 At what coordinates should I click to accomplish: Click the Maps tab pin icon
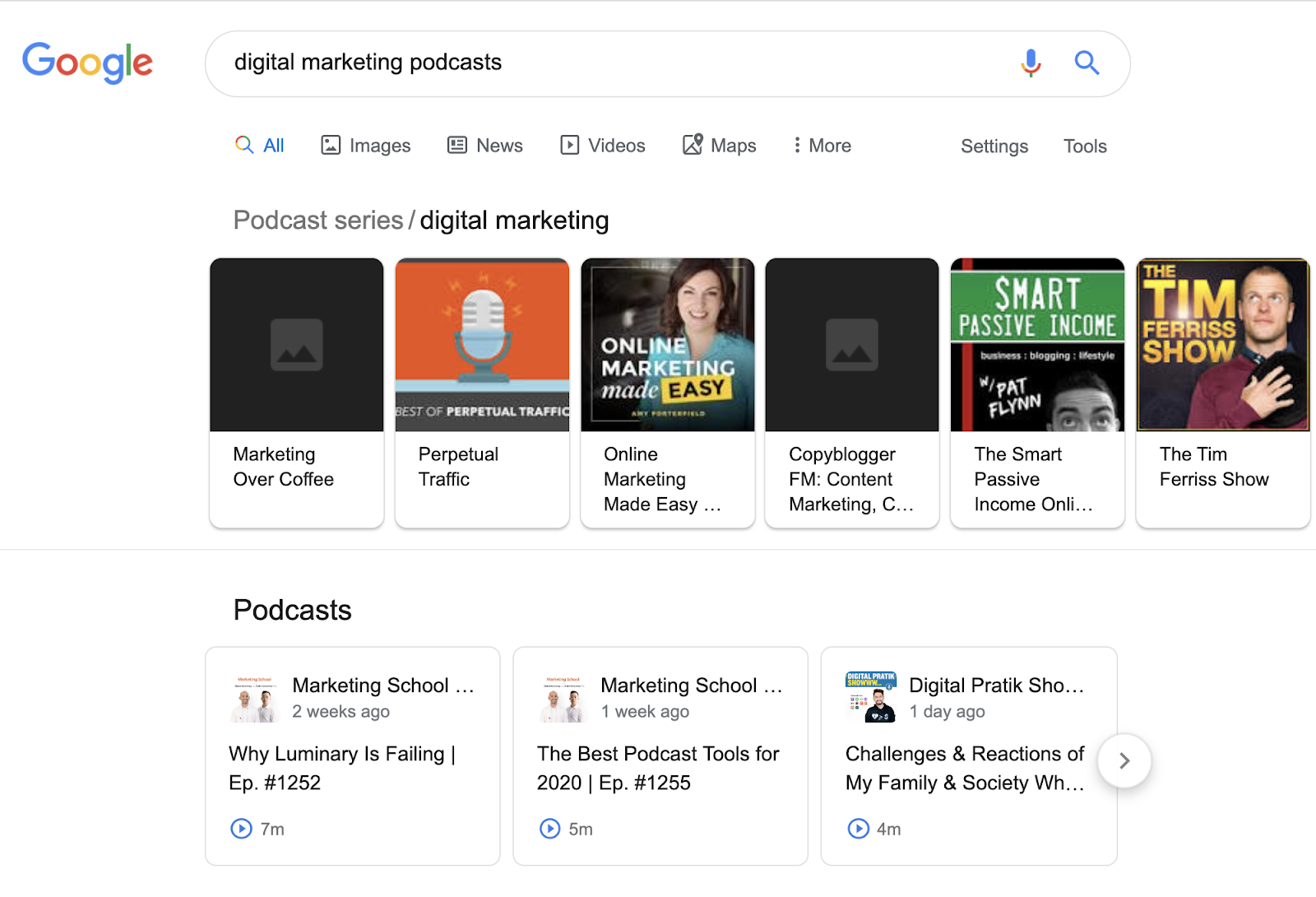(693, 144)
